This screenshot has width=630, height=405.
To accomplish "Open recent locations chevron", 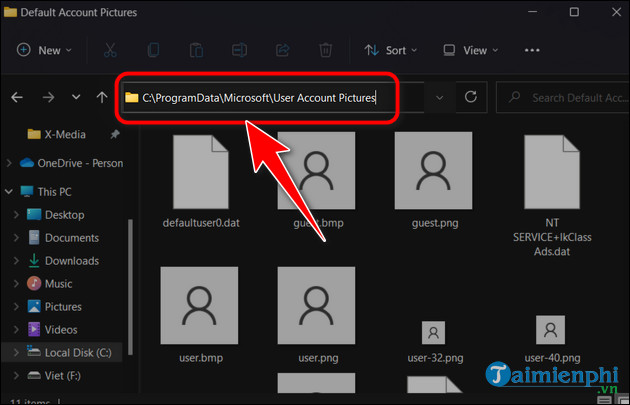I will (x=76, y=97).
